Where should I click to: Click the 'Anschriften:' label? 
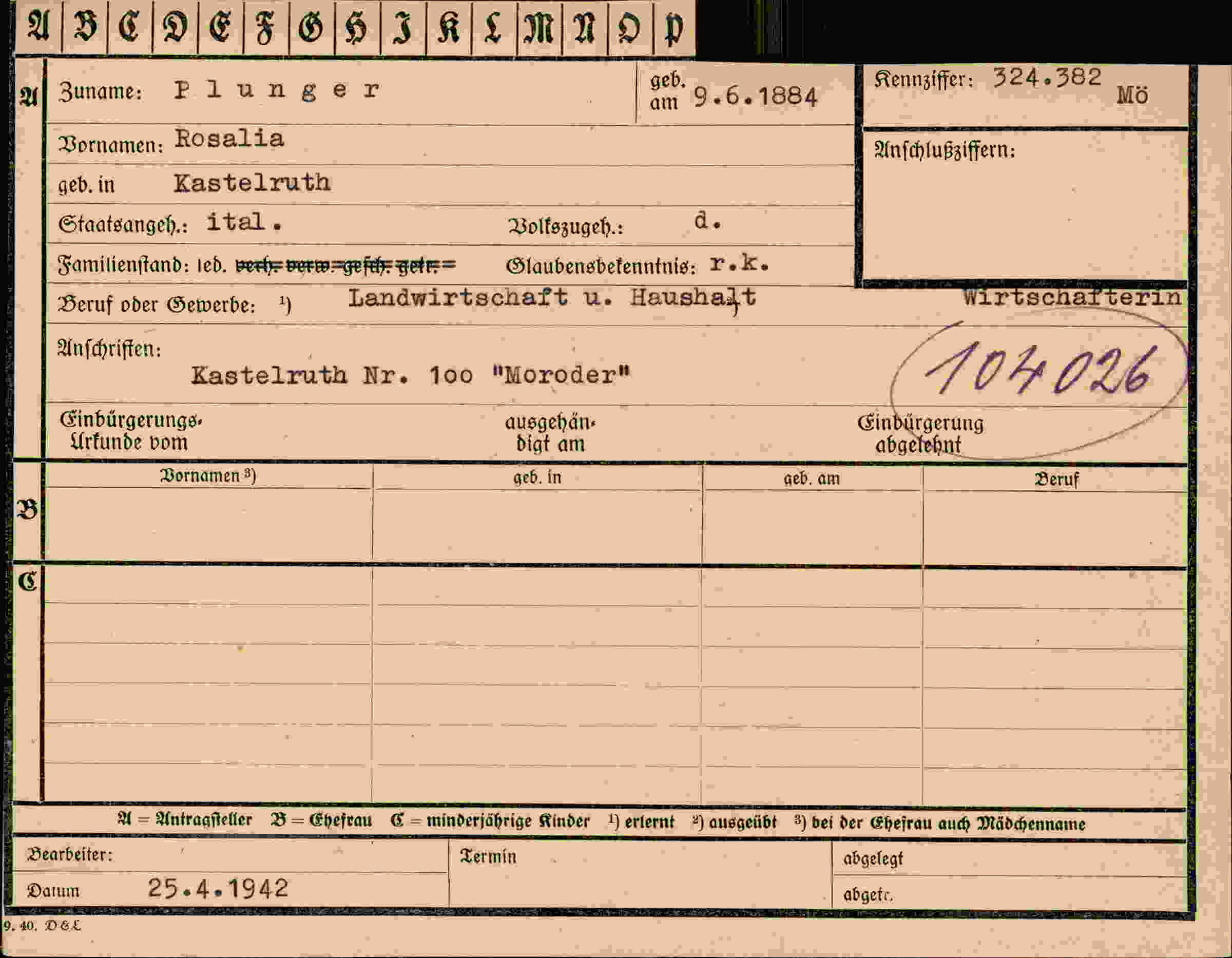click(109, 349)
